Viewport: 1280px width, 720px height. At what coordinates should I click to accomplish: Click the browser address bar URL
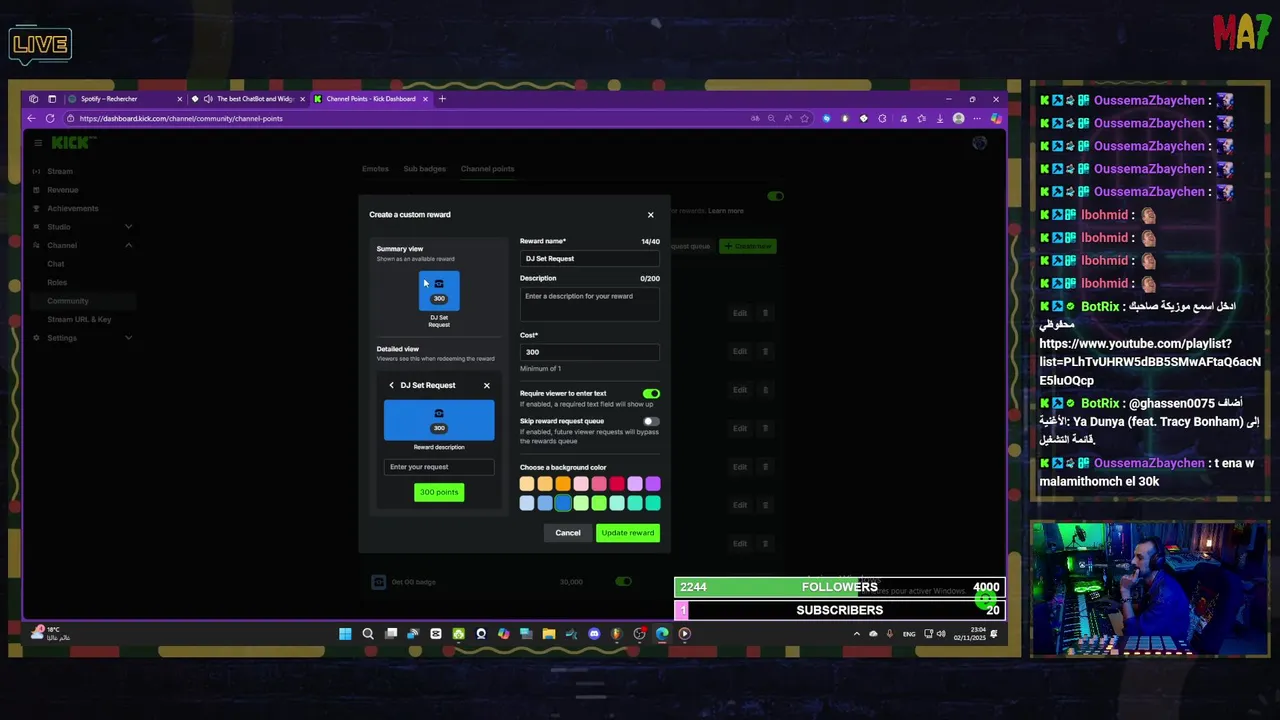pyautogui.click(x=181, y=118)
